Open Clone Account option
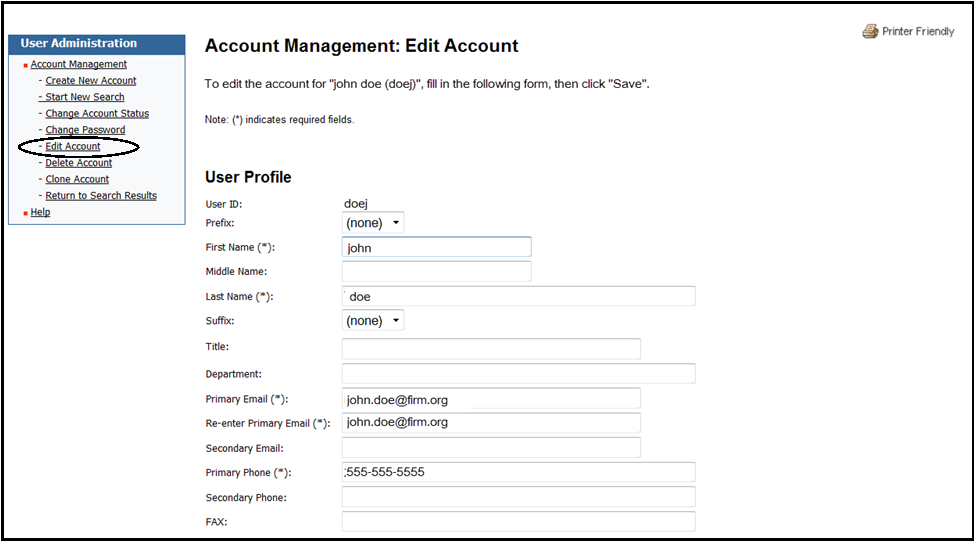 [x=77, y=180]
